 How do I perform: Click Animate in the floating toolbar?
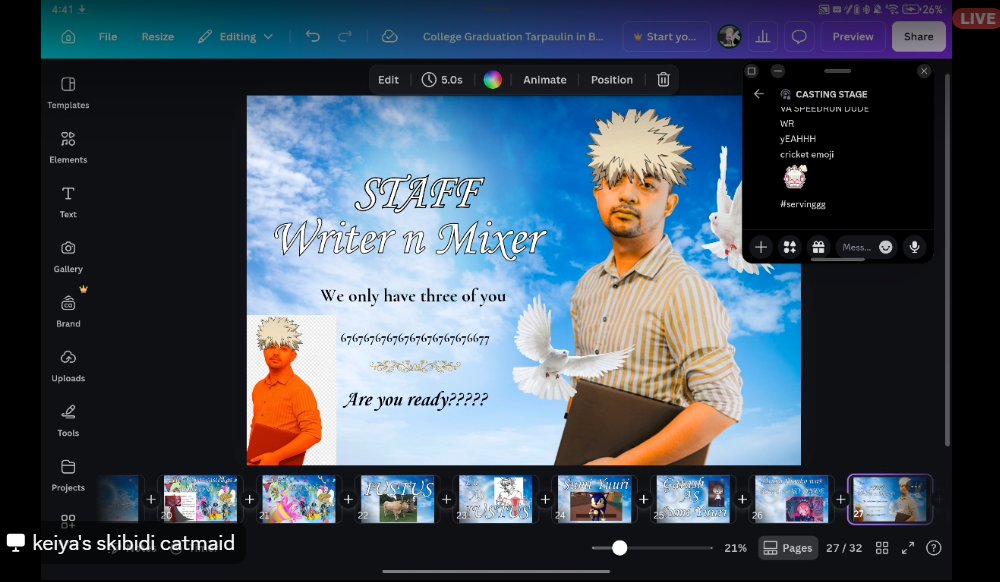point(545,80)
